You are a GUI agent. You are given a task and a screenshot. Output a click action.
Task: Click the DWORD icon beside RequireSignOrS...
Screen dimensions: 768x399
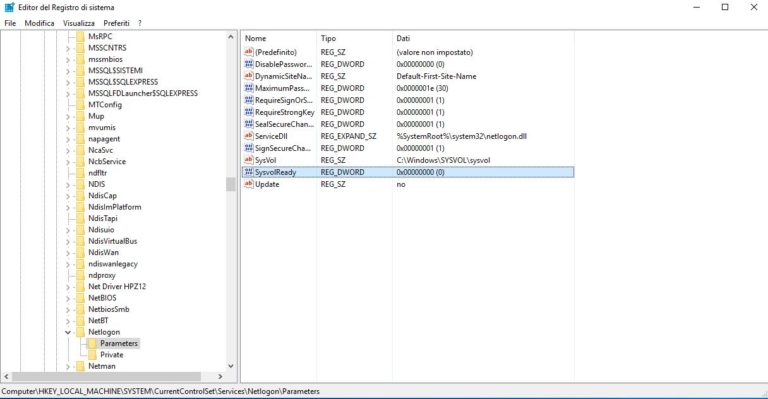(x=248, y=100)
